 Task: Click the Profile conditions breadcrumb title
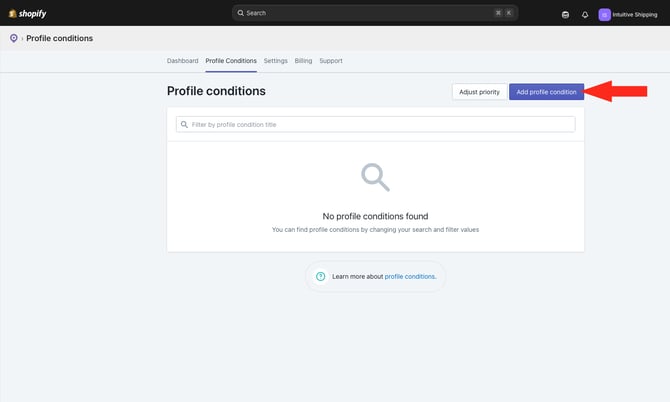(x=59, y=38)
